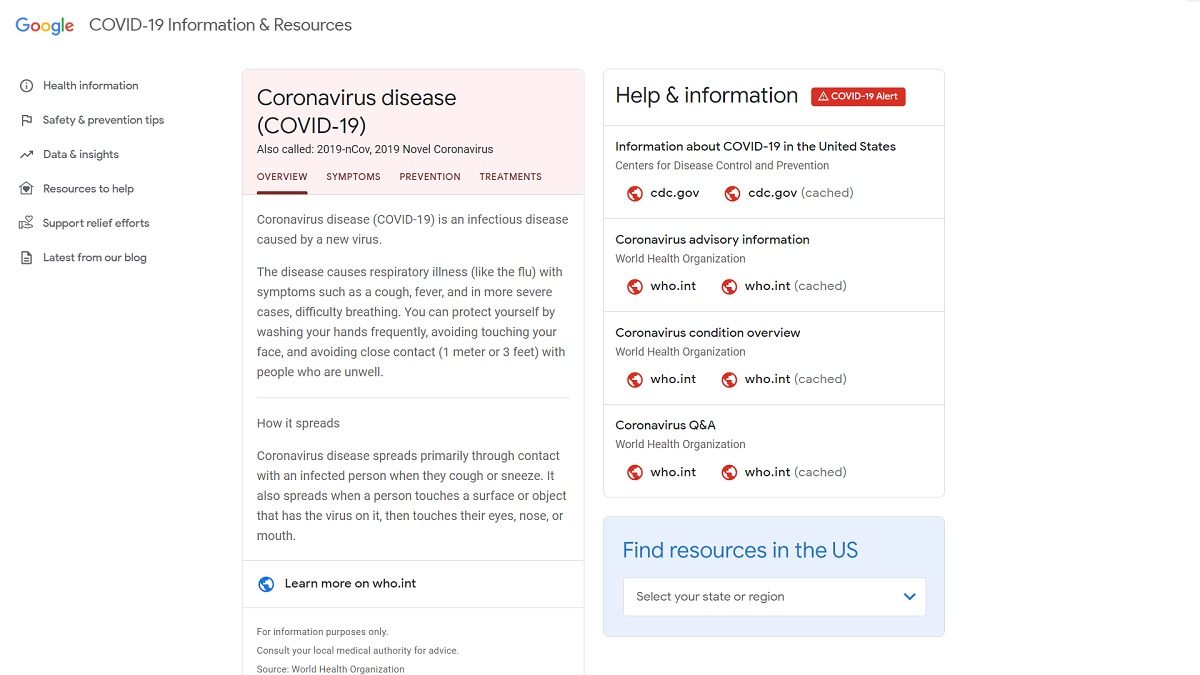The image size is (1200, 675).
Task: Open the TREATMENTS tab
Action: click(510, 176)
